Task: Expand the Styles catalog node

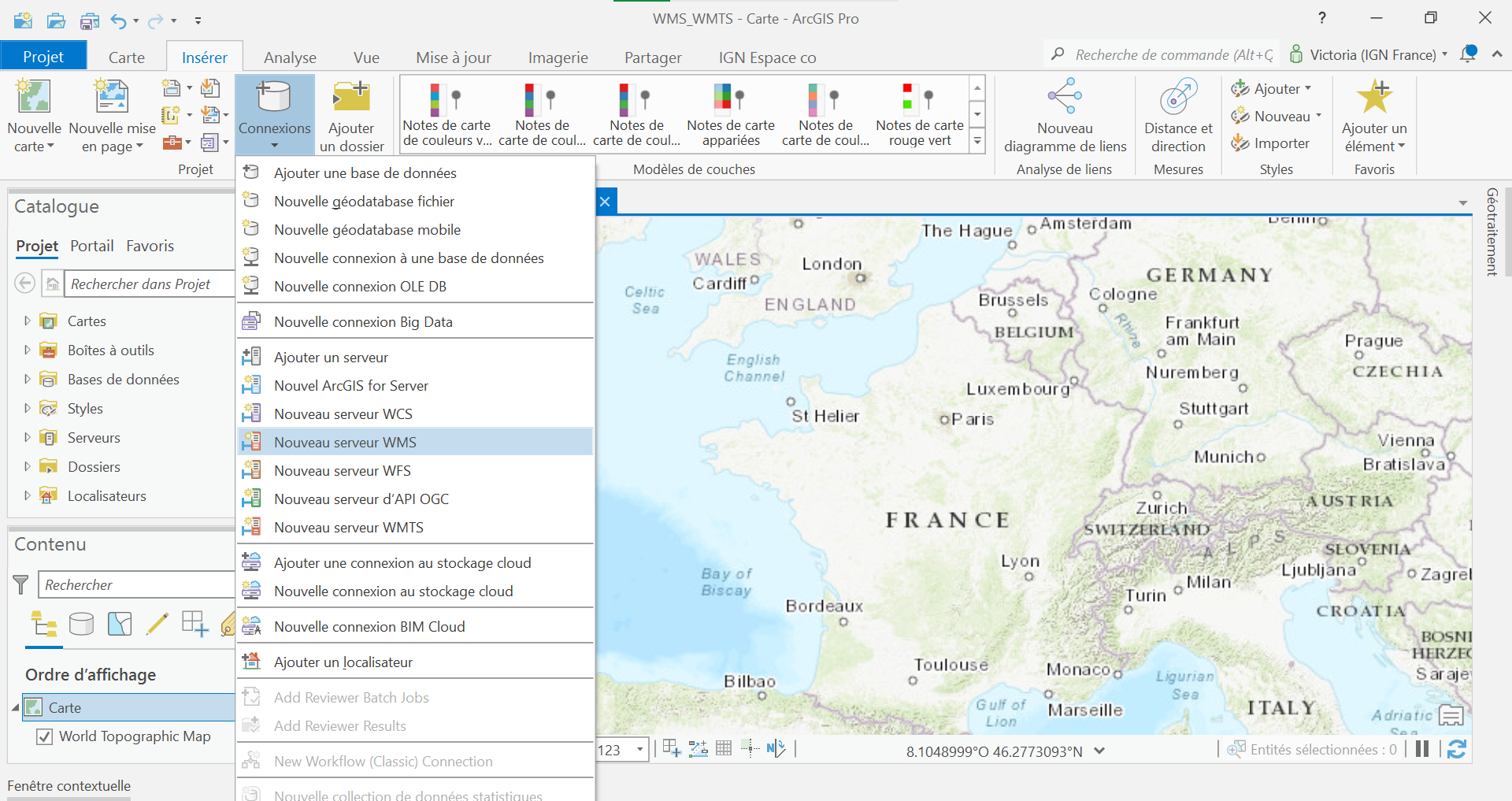Action: coord(27,409)
